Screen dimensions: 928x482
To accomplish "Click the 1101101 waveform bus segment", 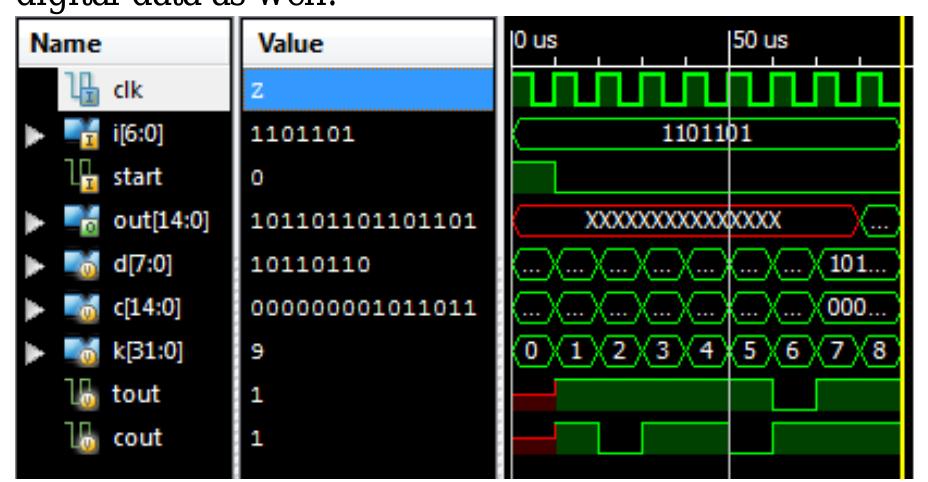I will pos(706,134).
